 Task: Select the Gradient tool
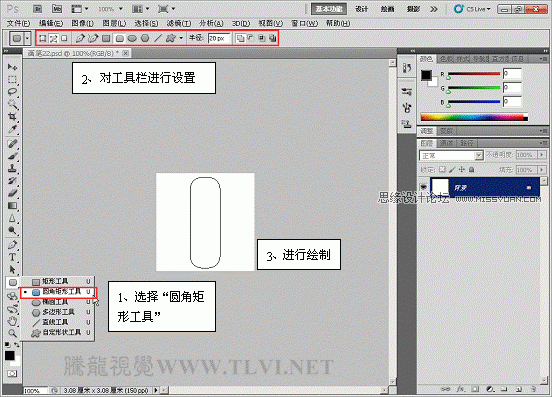[12, 206]
